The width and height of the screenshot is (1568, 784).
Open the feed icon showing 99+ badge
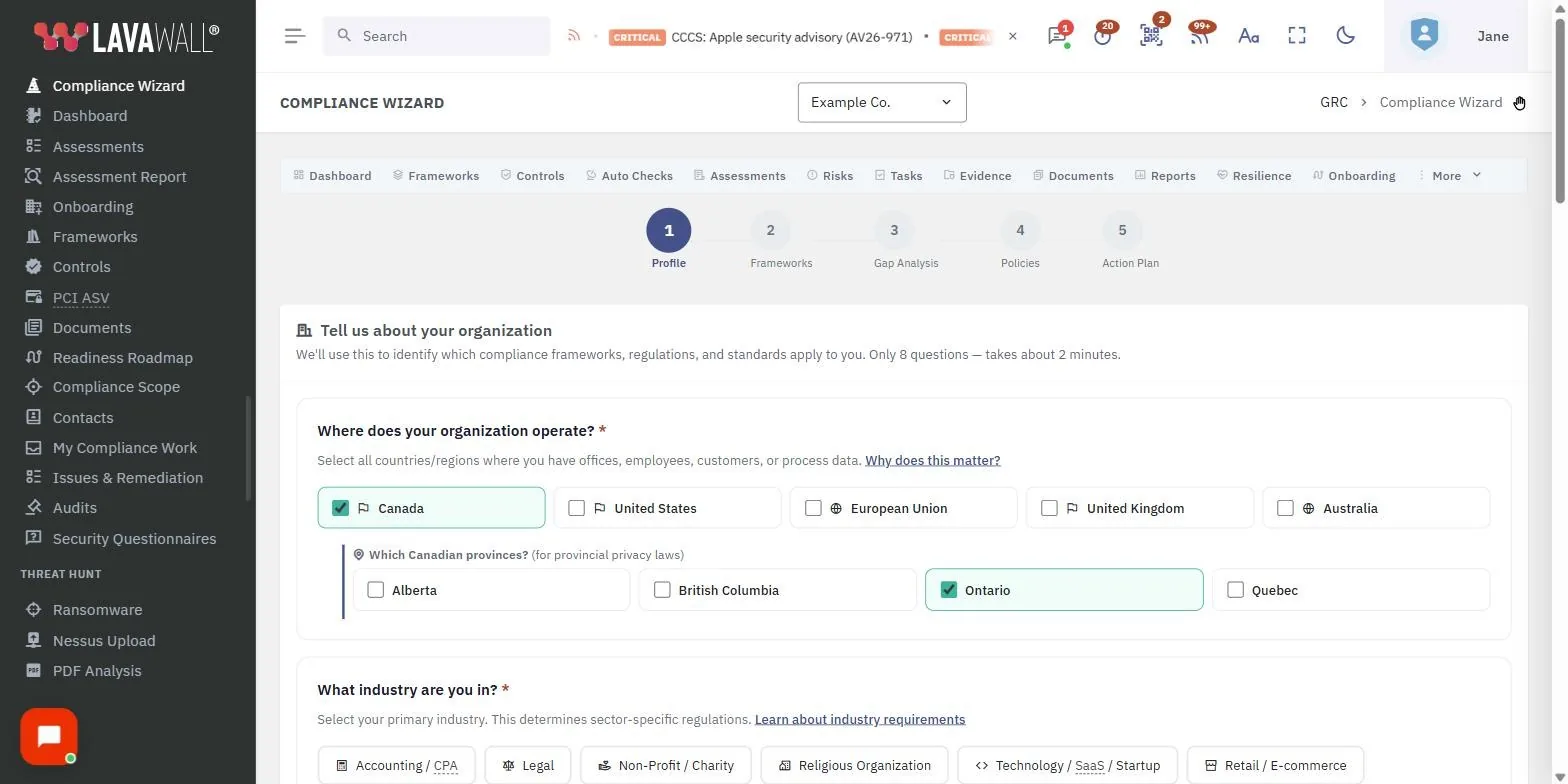(x=1199, y=36)
